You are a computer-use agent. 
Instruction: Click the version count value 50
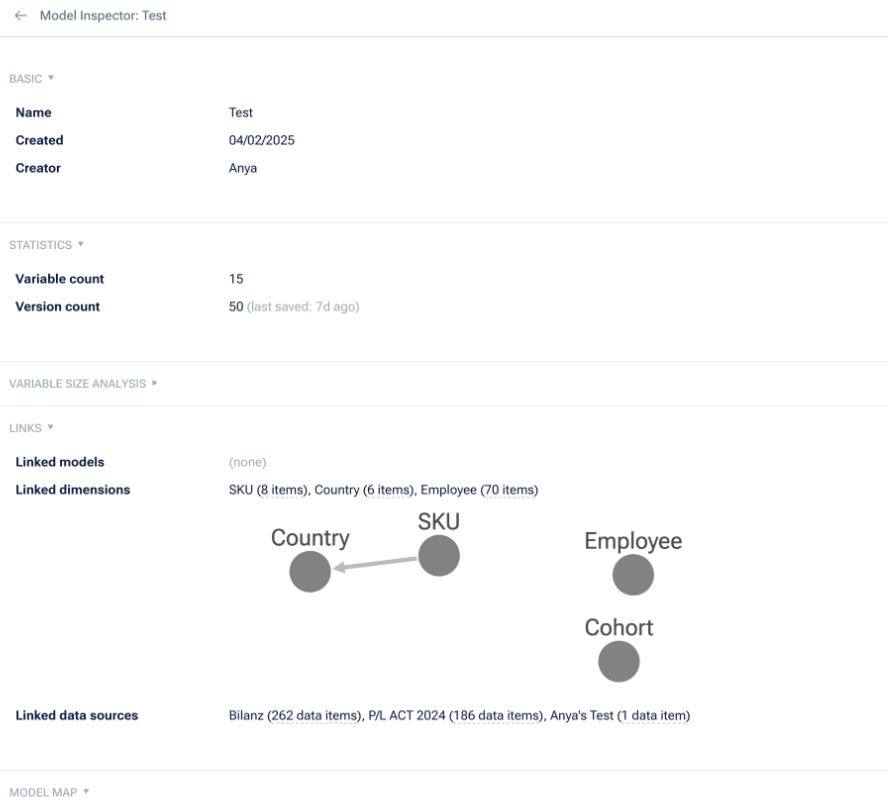[x=236, y=307]
